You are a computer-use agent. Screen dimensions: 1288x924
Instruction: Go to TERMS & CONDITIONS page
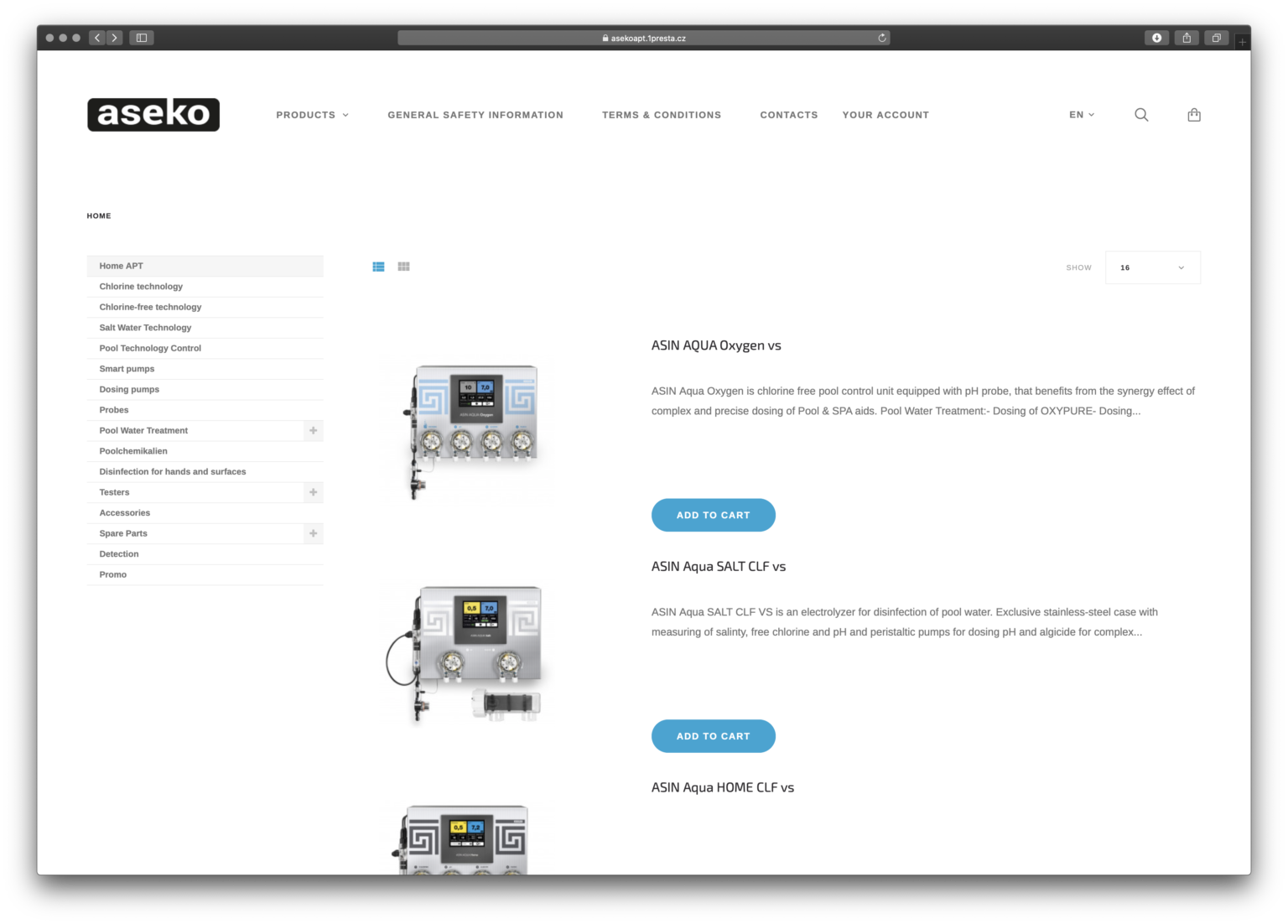pyautogui.click(x=662, y=114)
